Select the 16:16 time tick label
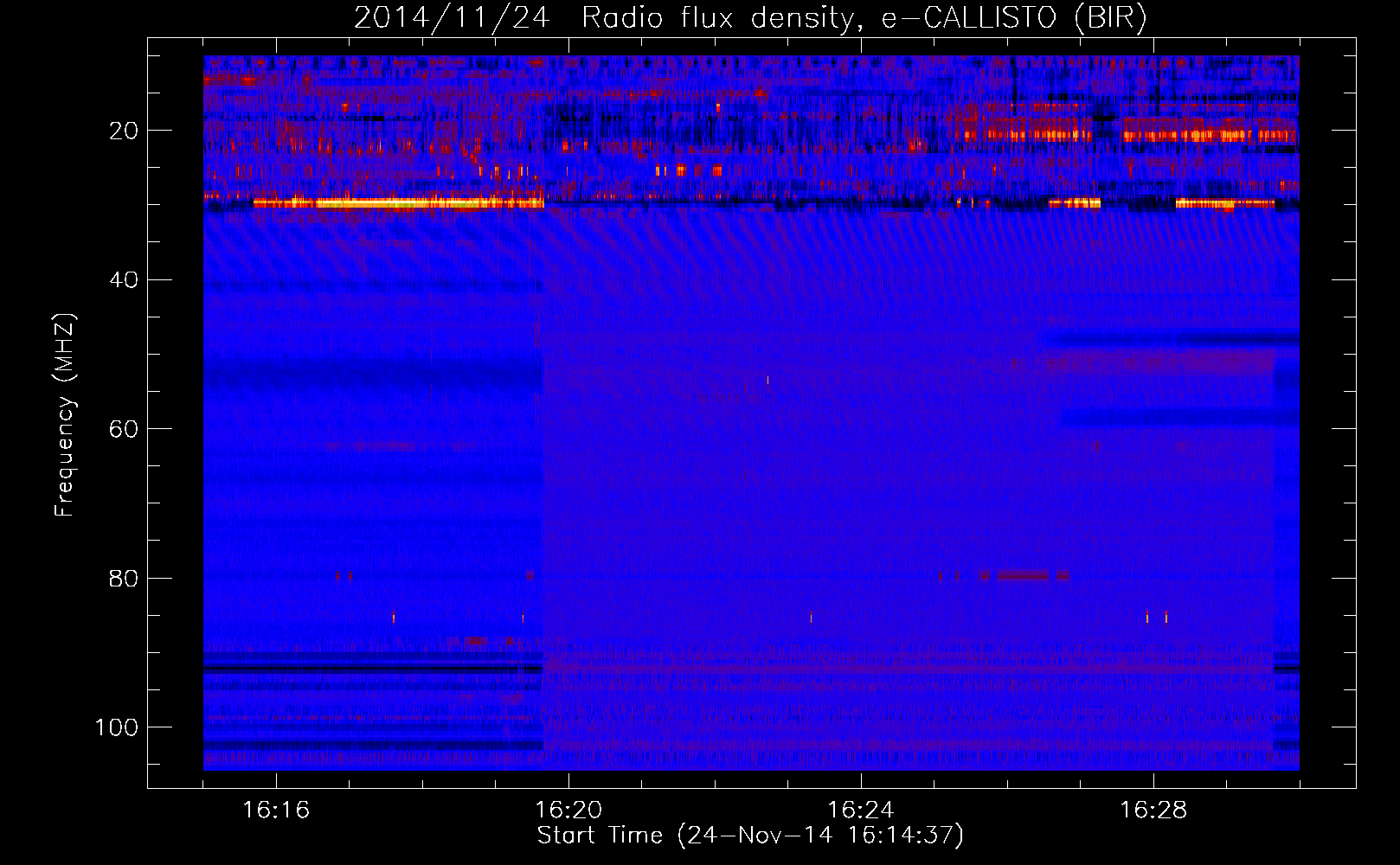The width and height of the screenshot is (1400, 865). click(x=276, y=810)
